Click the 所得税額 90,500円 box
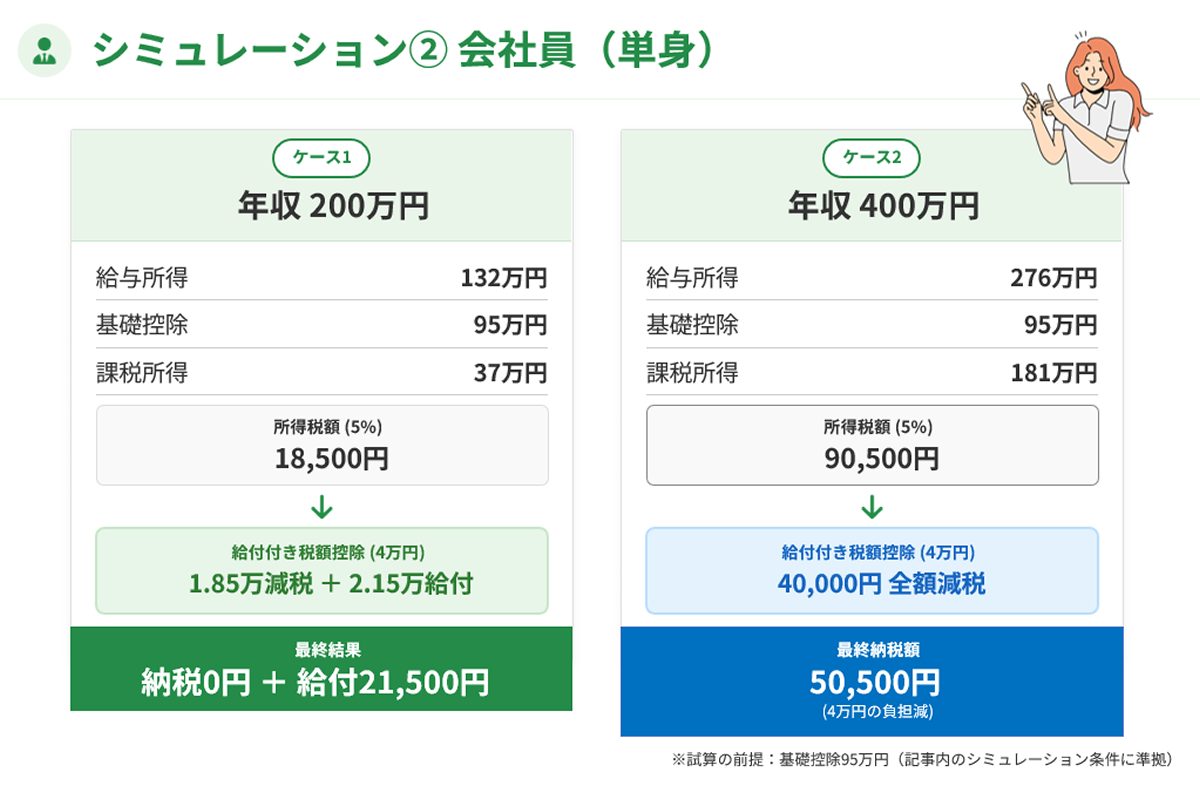 (x=872, y=445)
